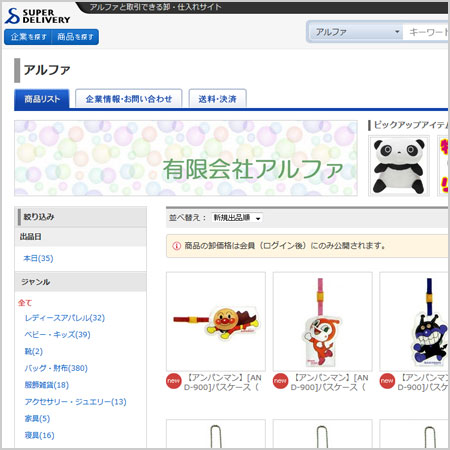The image size is (450, 450).
Task: Click the 企業を探す button
Action: tap(28, 37)
